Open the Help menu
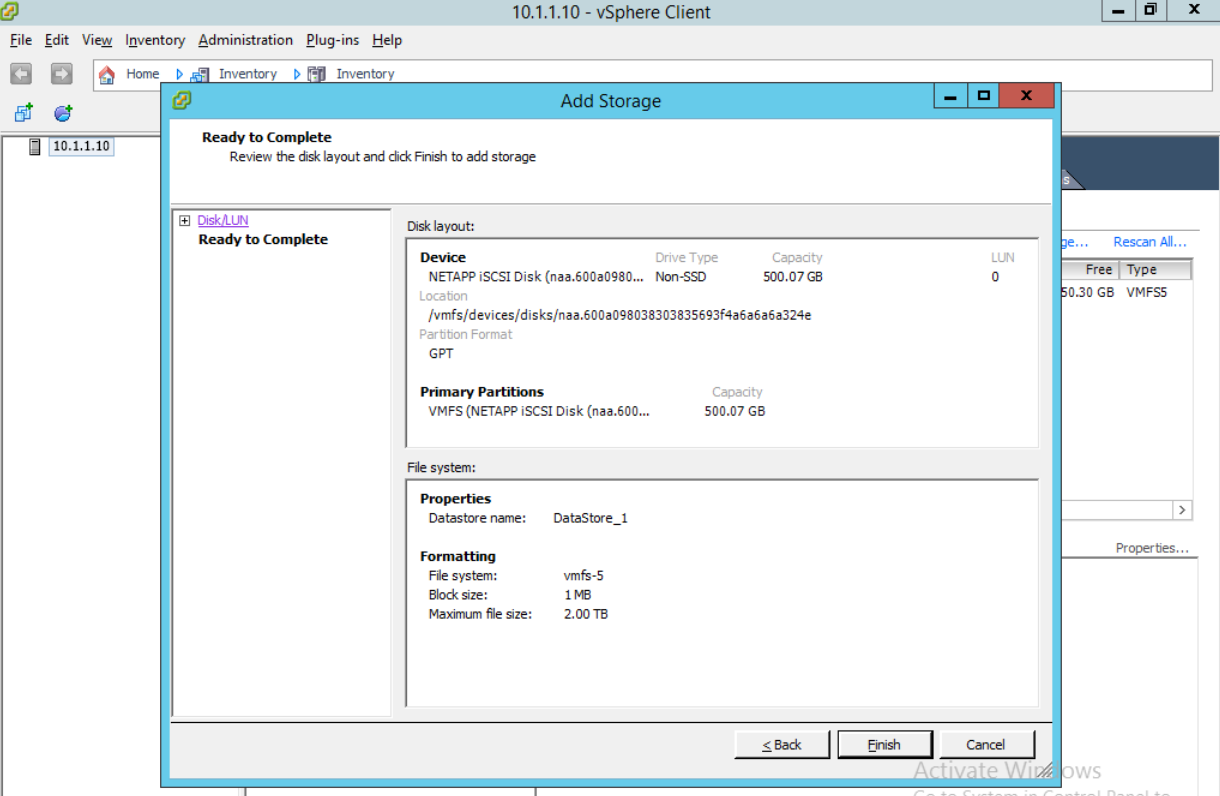This screenshot has height=796, width=1220. 386,40
